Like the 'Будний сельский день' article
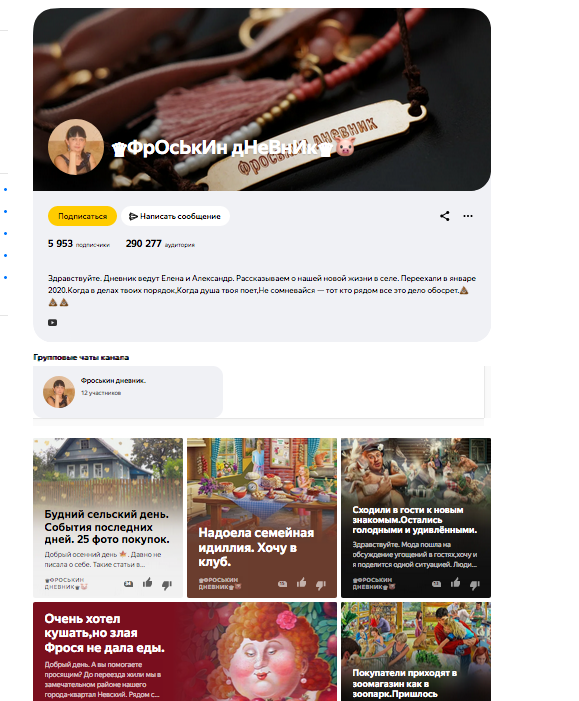 [x=148, y=583]
